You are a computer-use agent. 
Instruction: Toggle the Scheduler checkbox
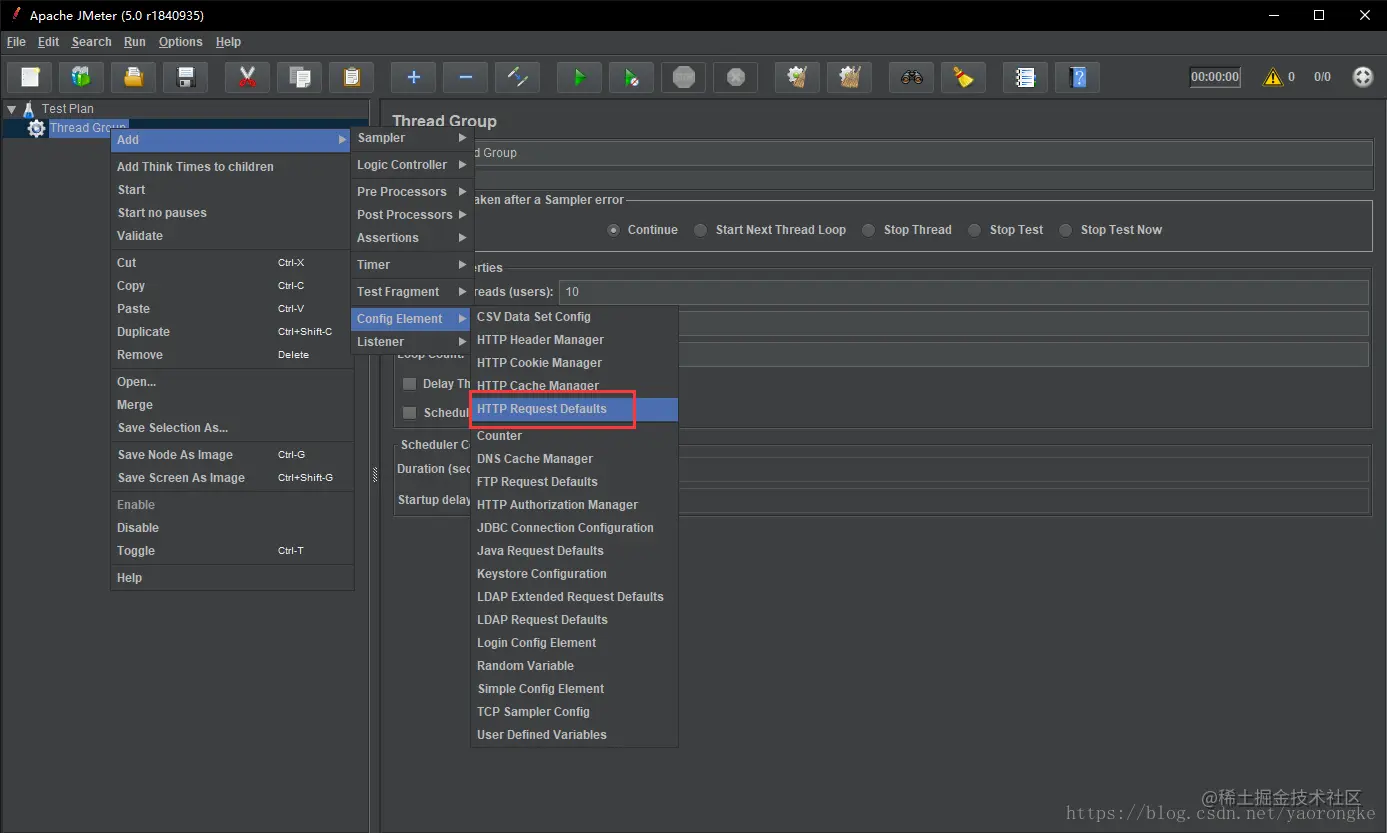pyautogui.click(x=409, y=413)
